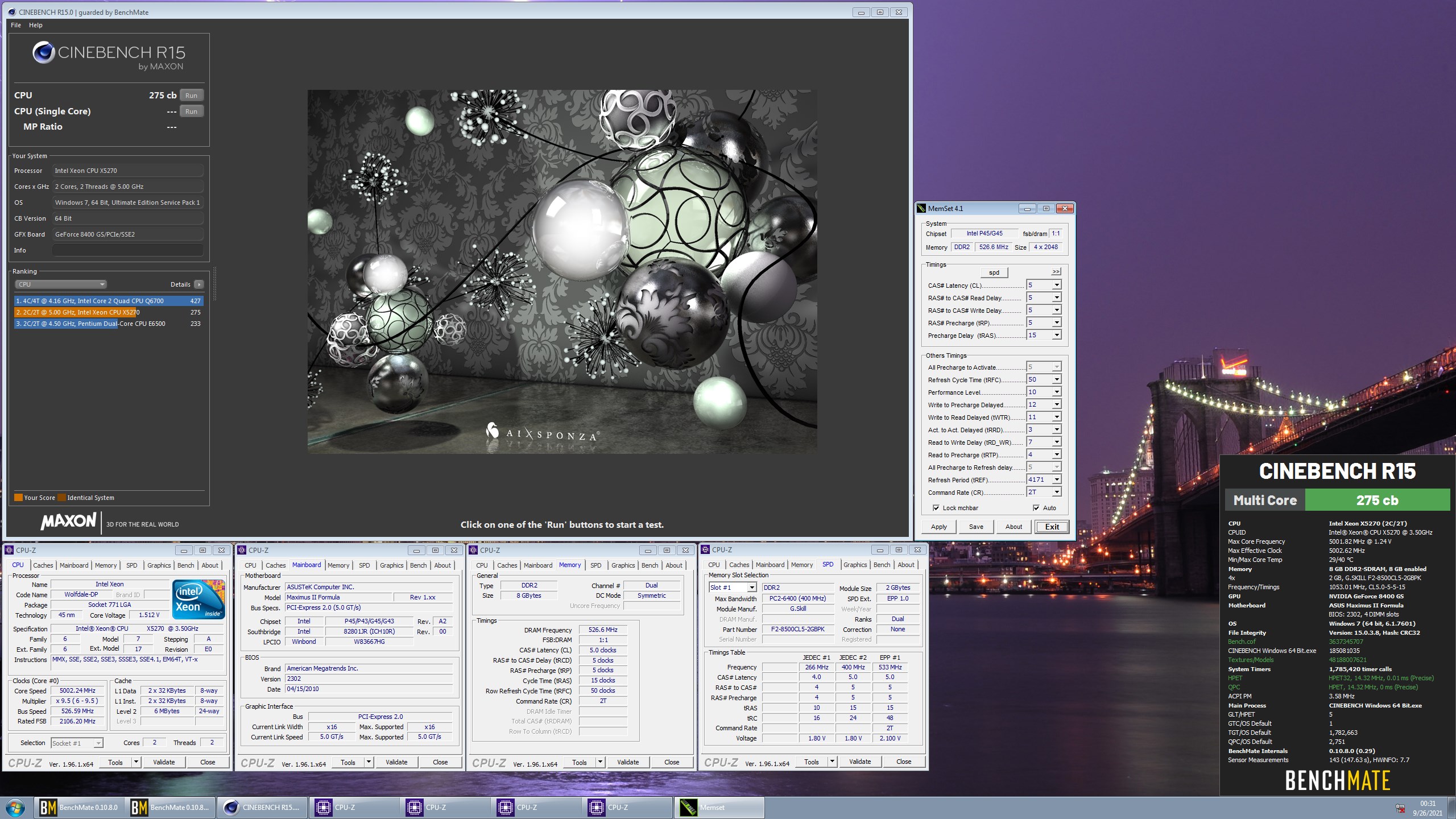Screen dimensions: 1456x819
Task: Switch to Graphics tab in CPU-Z Memory window
Action: (623, 565)
